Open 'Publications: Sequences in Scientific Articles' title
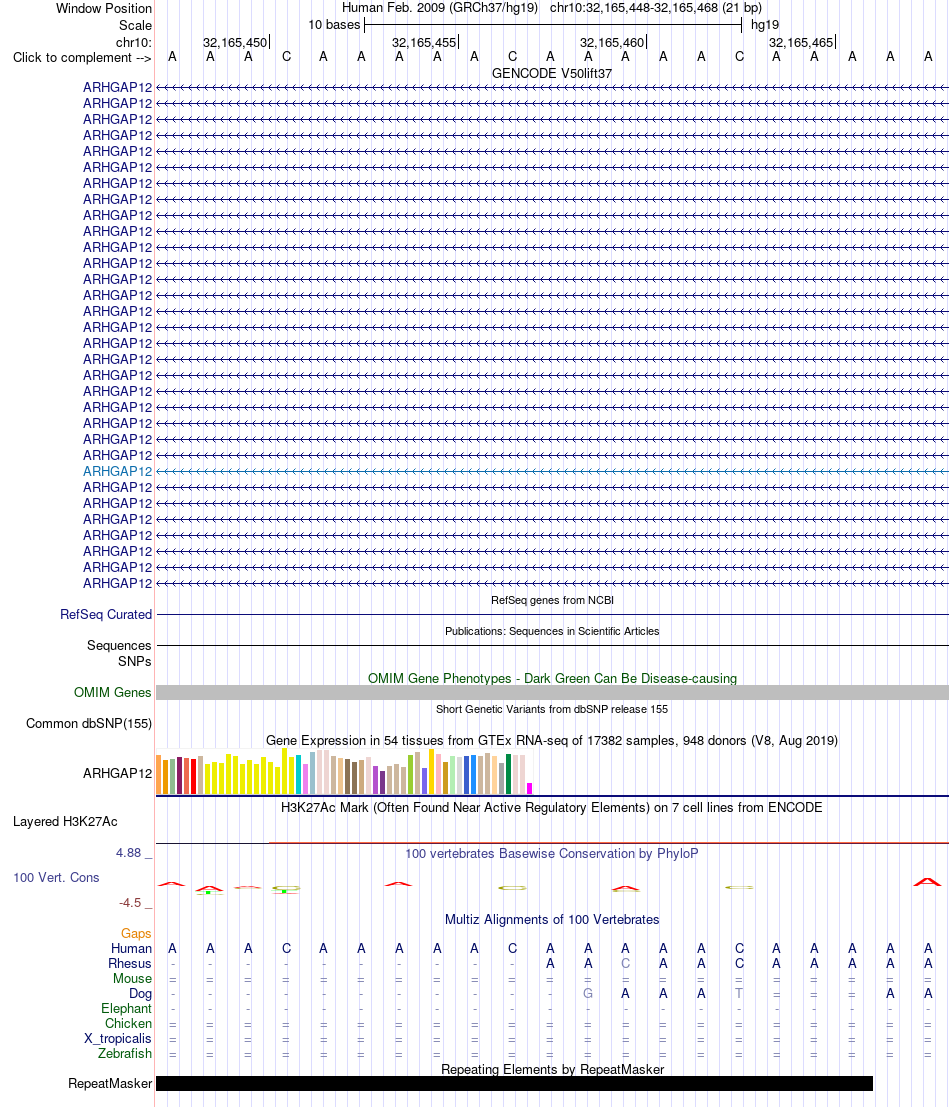 (x=552, y=631)
